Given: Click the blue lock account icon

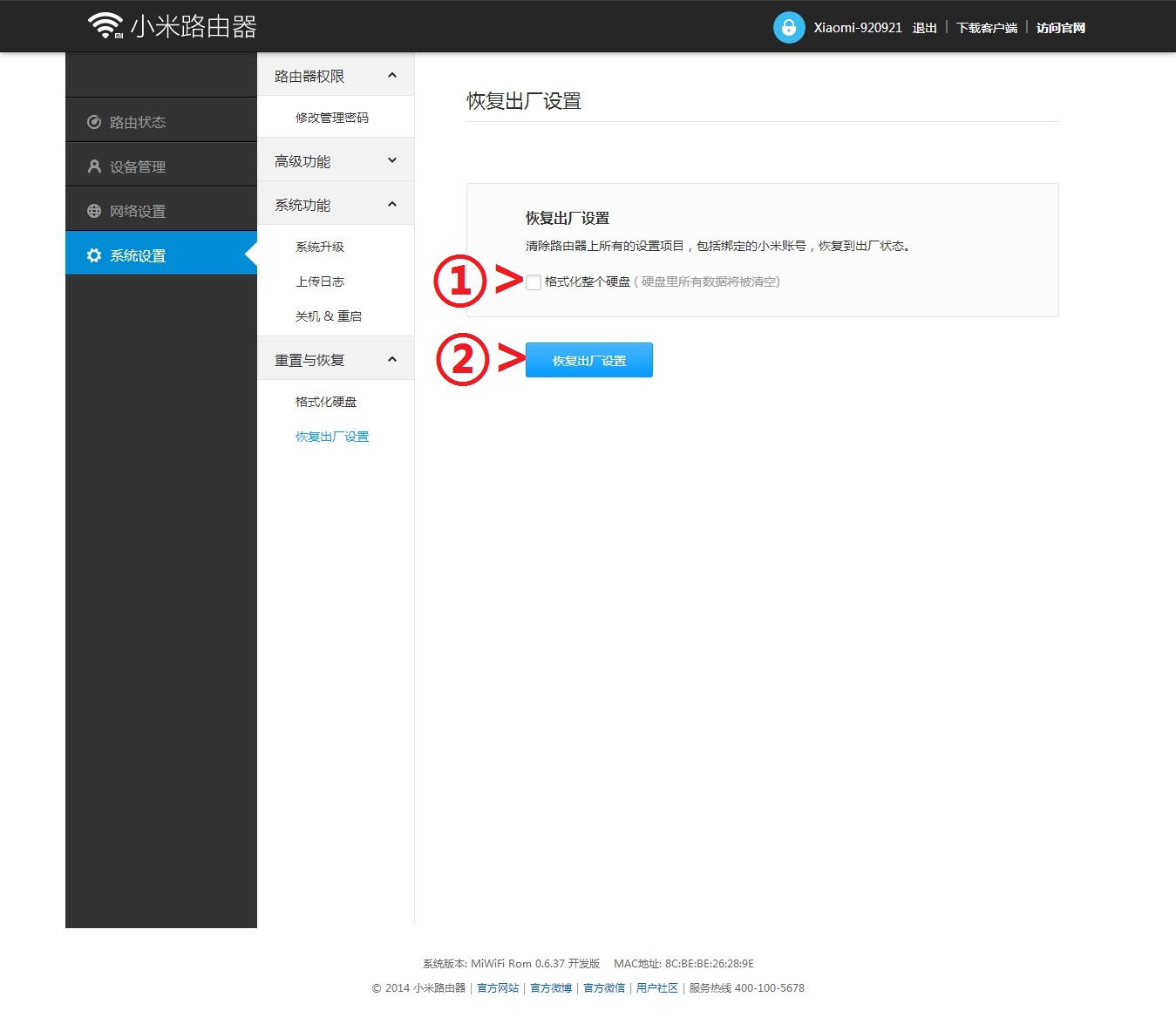Looking at the screenshot, I should (x=788, y=27).
